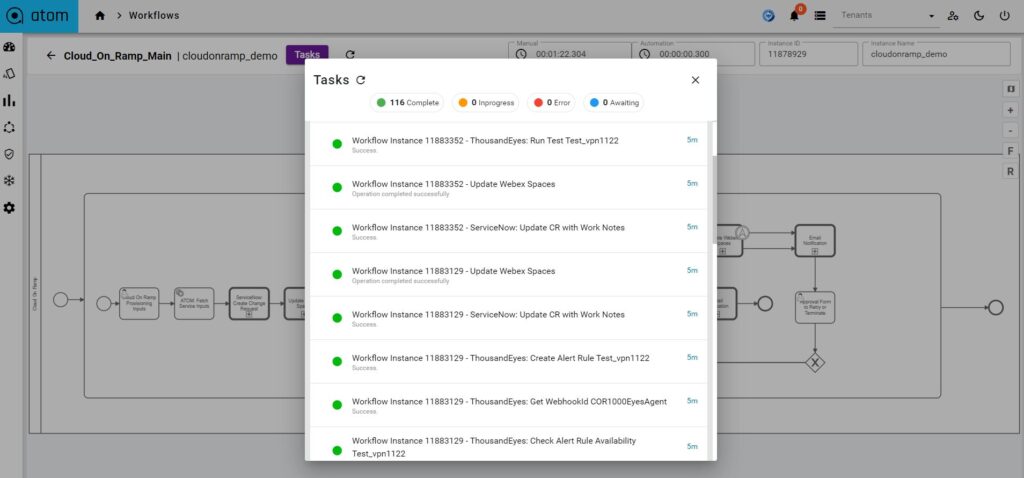Click the Automation time field

pos(694,54)
